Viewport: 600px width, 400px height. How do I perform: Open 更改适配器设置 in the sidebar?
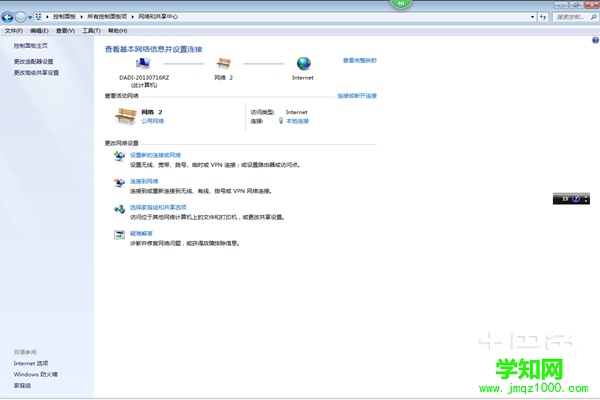coord(34,61)
